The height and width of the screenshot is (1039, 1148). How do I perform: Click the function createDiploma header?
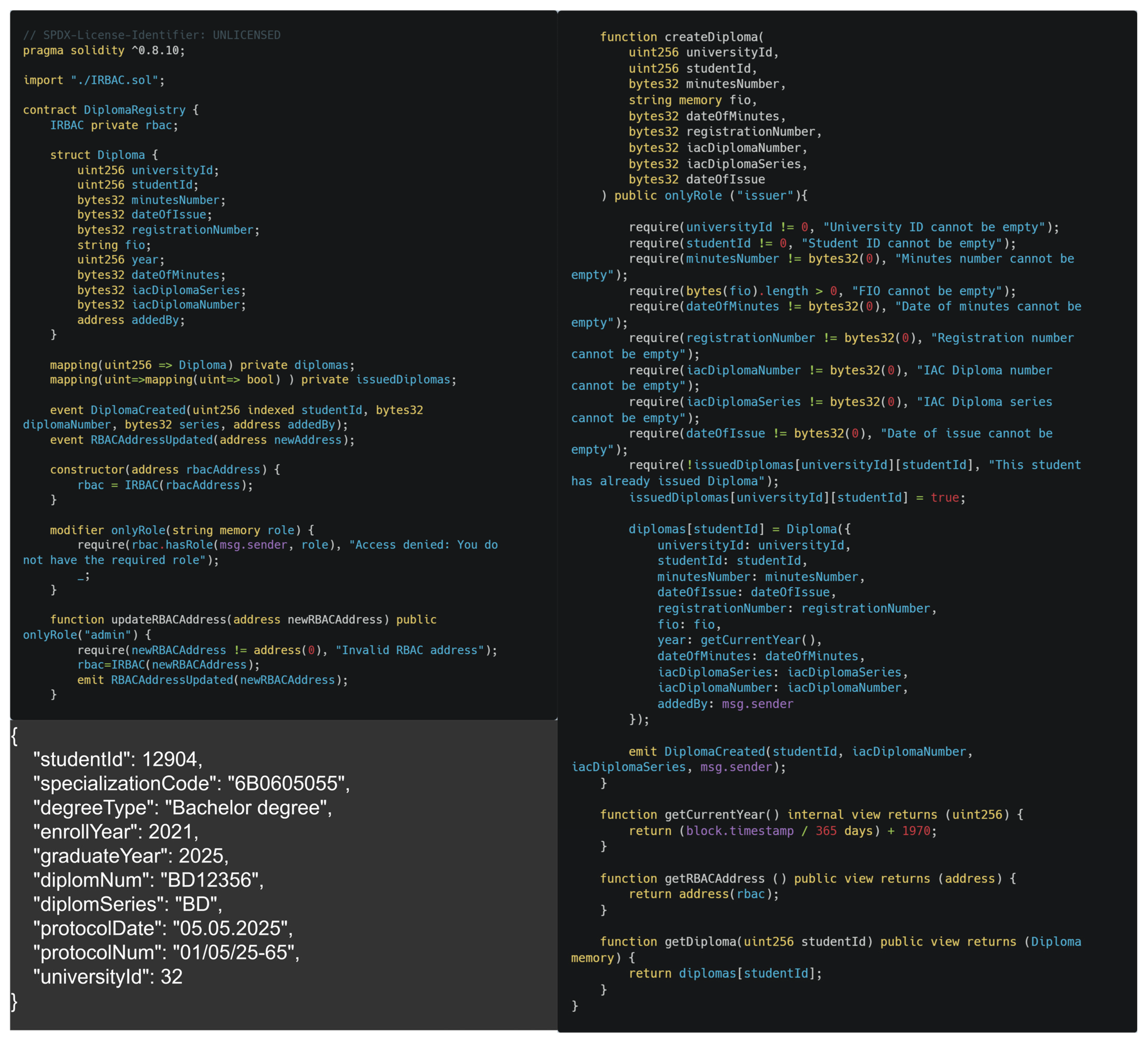(681, 37)
